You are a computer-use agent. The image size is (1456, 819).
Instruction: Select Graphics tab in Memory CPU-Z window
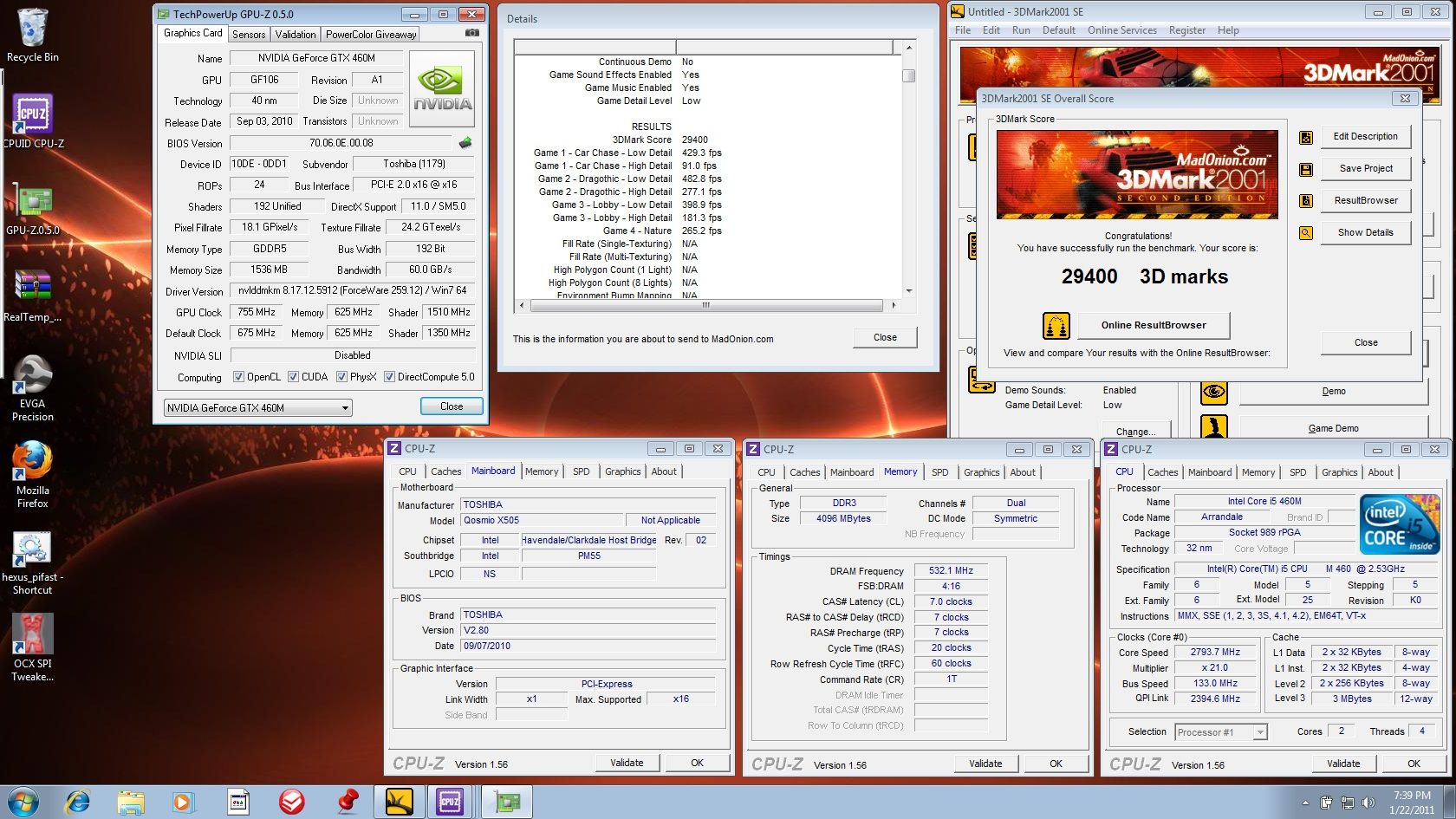(981, 472)
